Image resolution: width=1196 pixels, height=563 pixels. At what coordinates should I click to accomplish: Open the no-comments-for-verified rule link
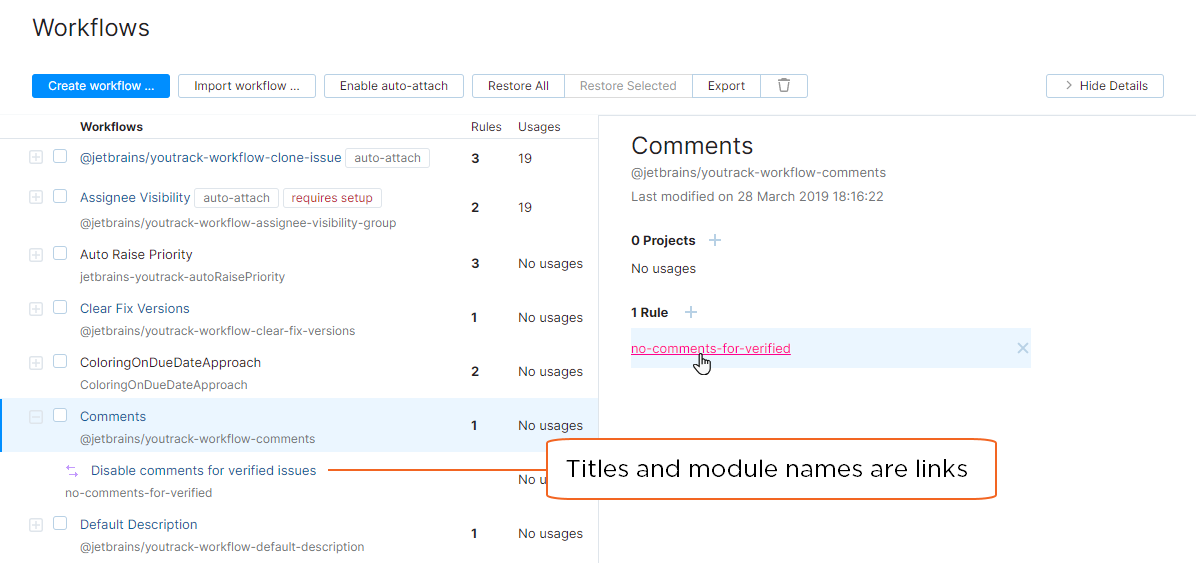coord(710,349)
